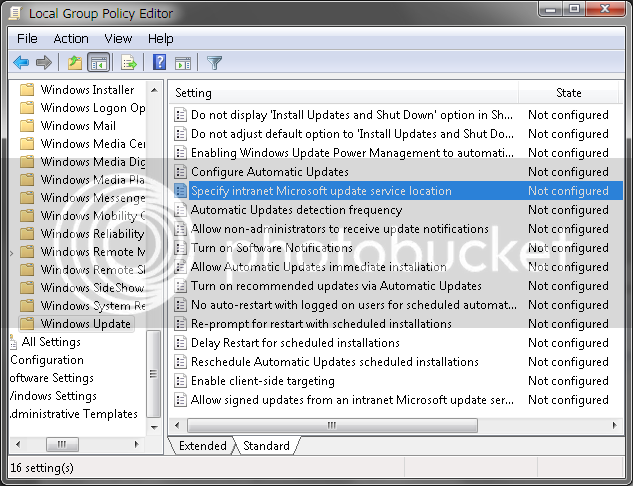Click the Up one level folder icon
This screenshot has width=633, height=486.
(x=75, y=63)
